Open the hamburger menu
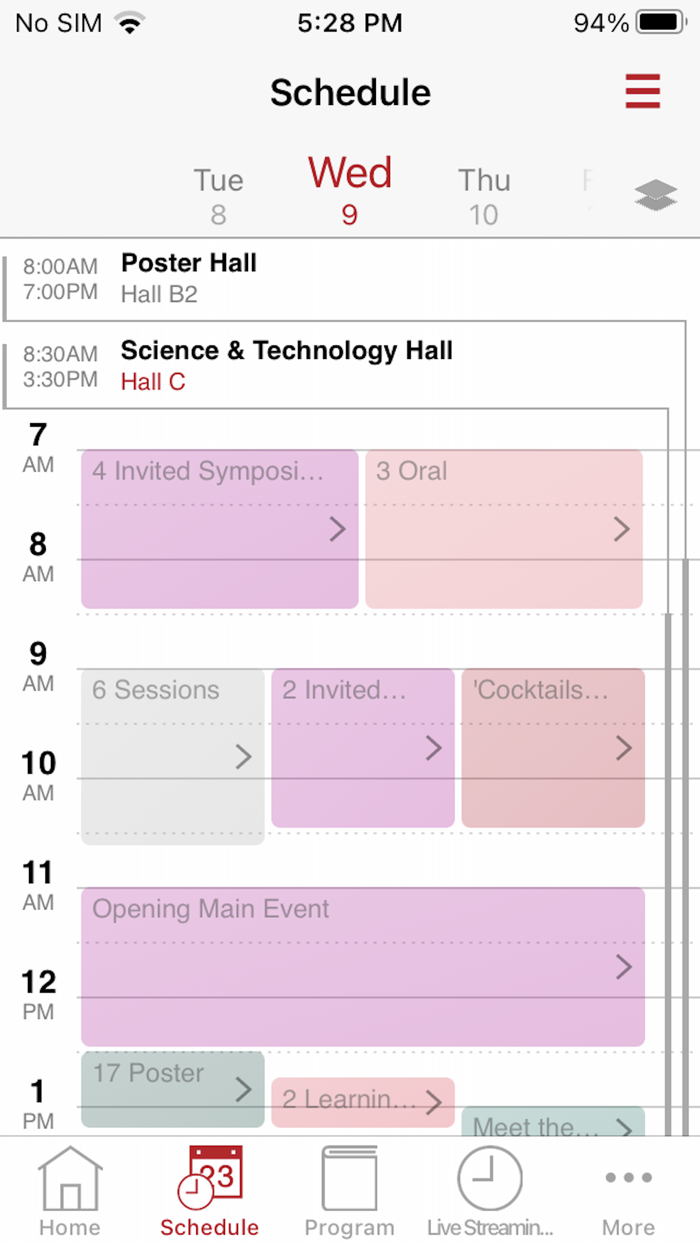This screenshot has width=700, height=1244. click(643, 91)
